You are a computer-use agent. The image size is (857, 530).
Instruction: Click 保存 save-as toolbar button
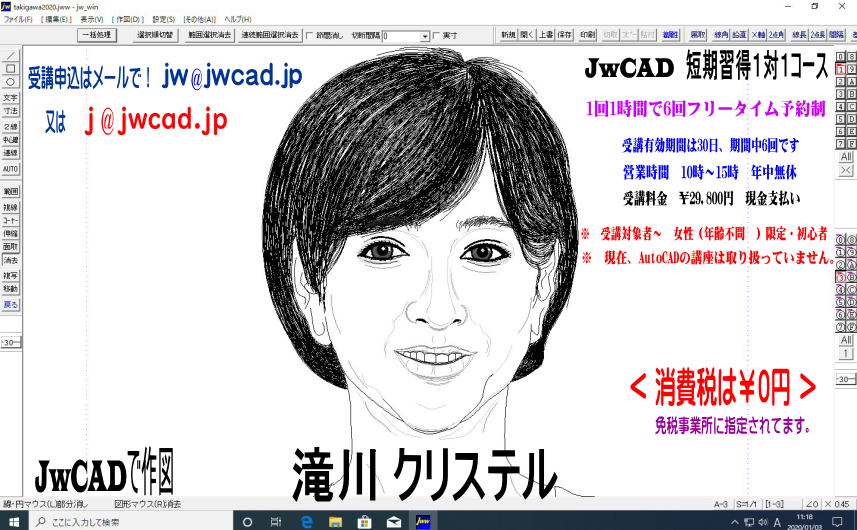[565, 34]
